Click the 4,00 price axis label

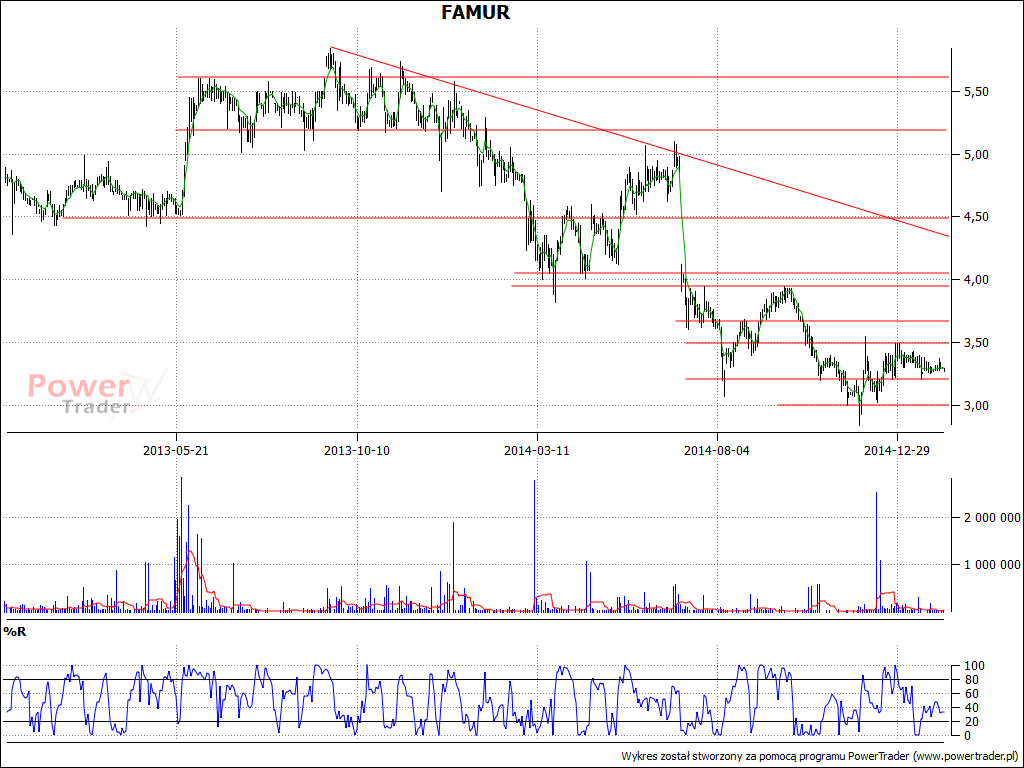click(976, 280)
